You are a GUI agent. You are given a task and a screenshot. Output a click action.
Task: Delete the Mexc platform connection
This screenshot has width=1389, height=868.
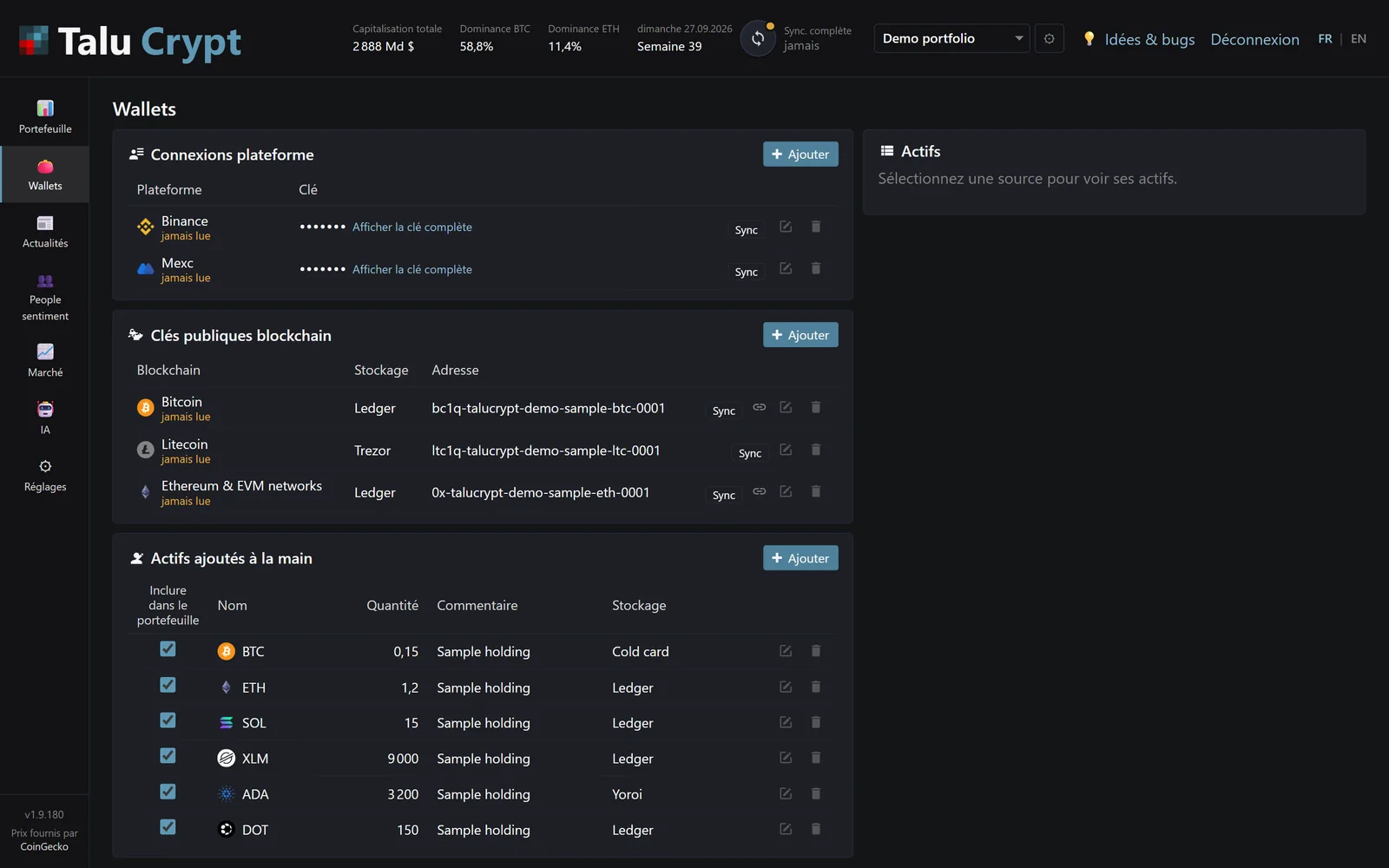(x=816, y=268)
